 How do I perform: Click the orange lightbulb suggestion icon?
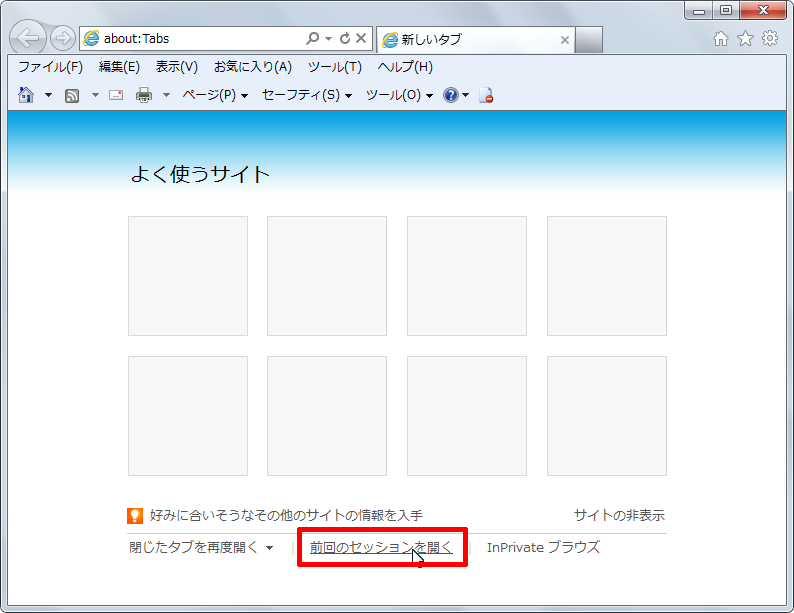[x=135, y=516]
